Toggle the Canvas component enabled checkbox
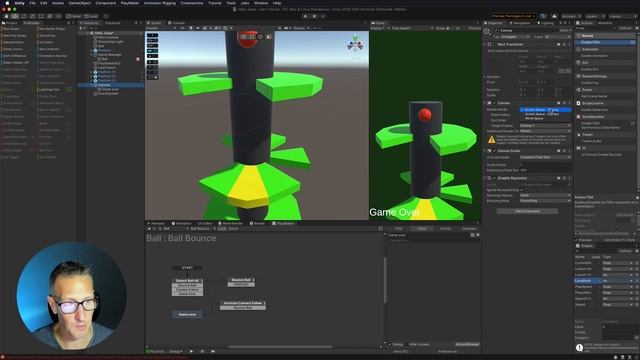This screenshot has height=360, width=640. pyautogui.click(x=494, y=103)
